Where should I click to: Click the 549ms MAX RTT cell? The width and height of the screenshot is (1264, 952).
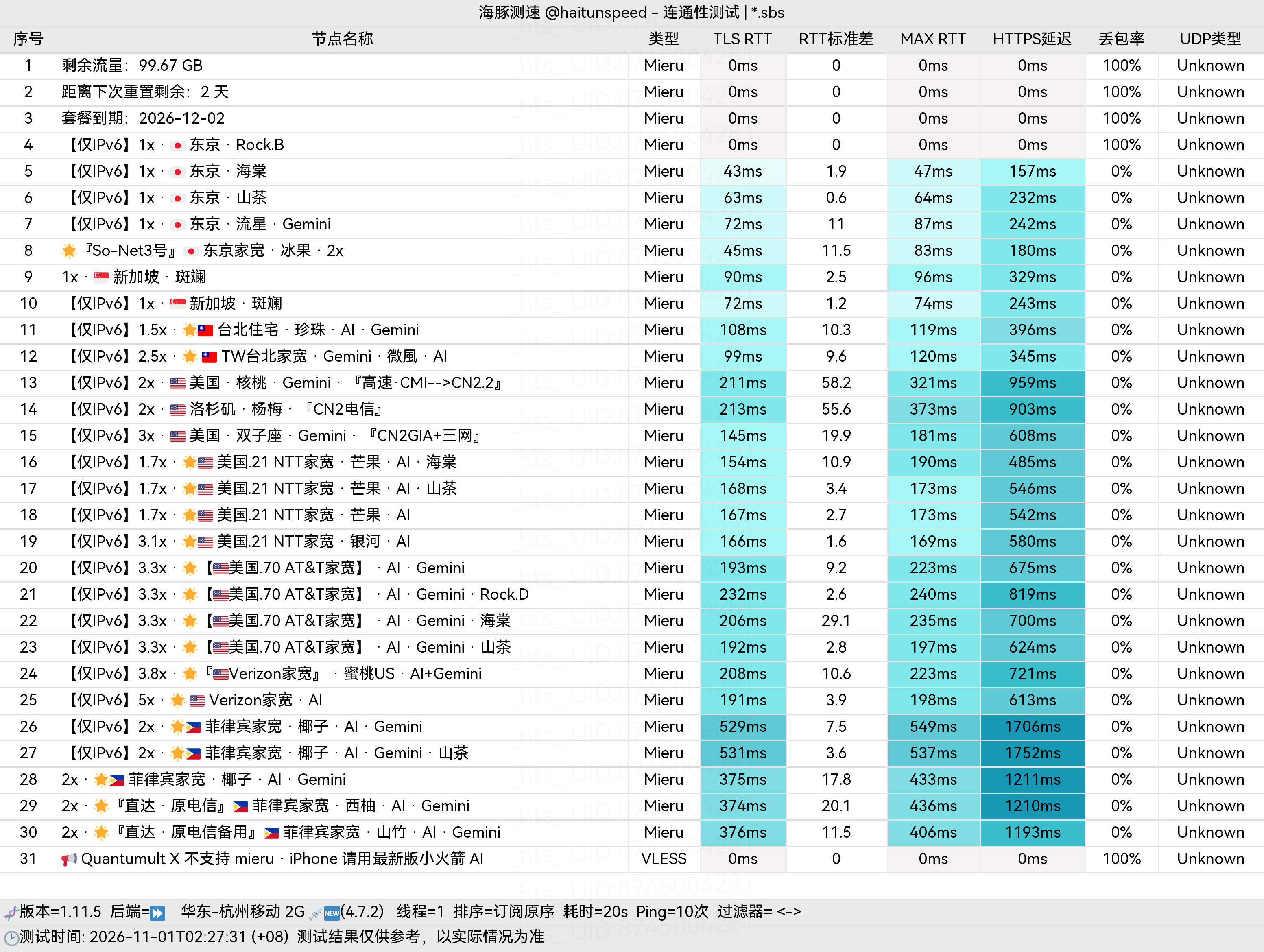click(x=933, y=727)
